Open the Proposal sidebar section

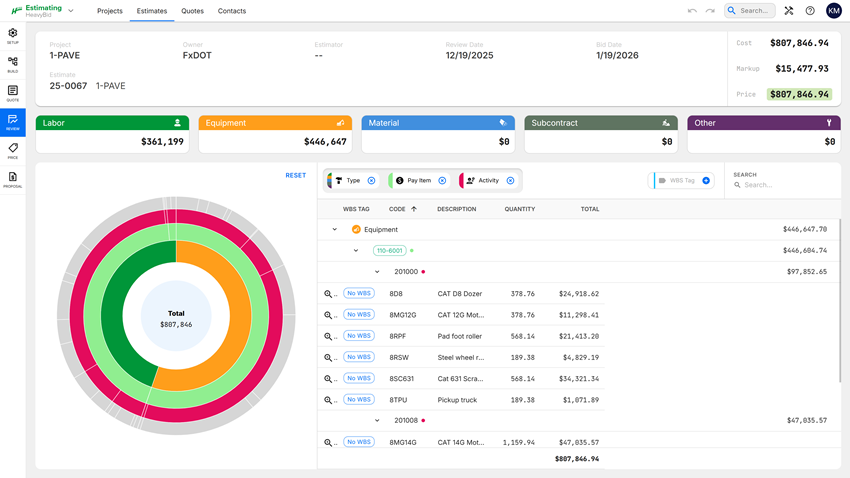coord(12,179)
